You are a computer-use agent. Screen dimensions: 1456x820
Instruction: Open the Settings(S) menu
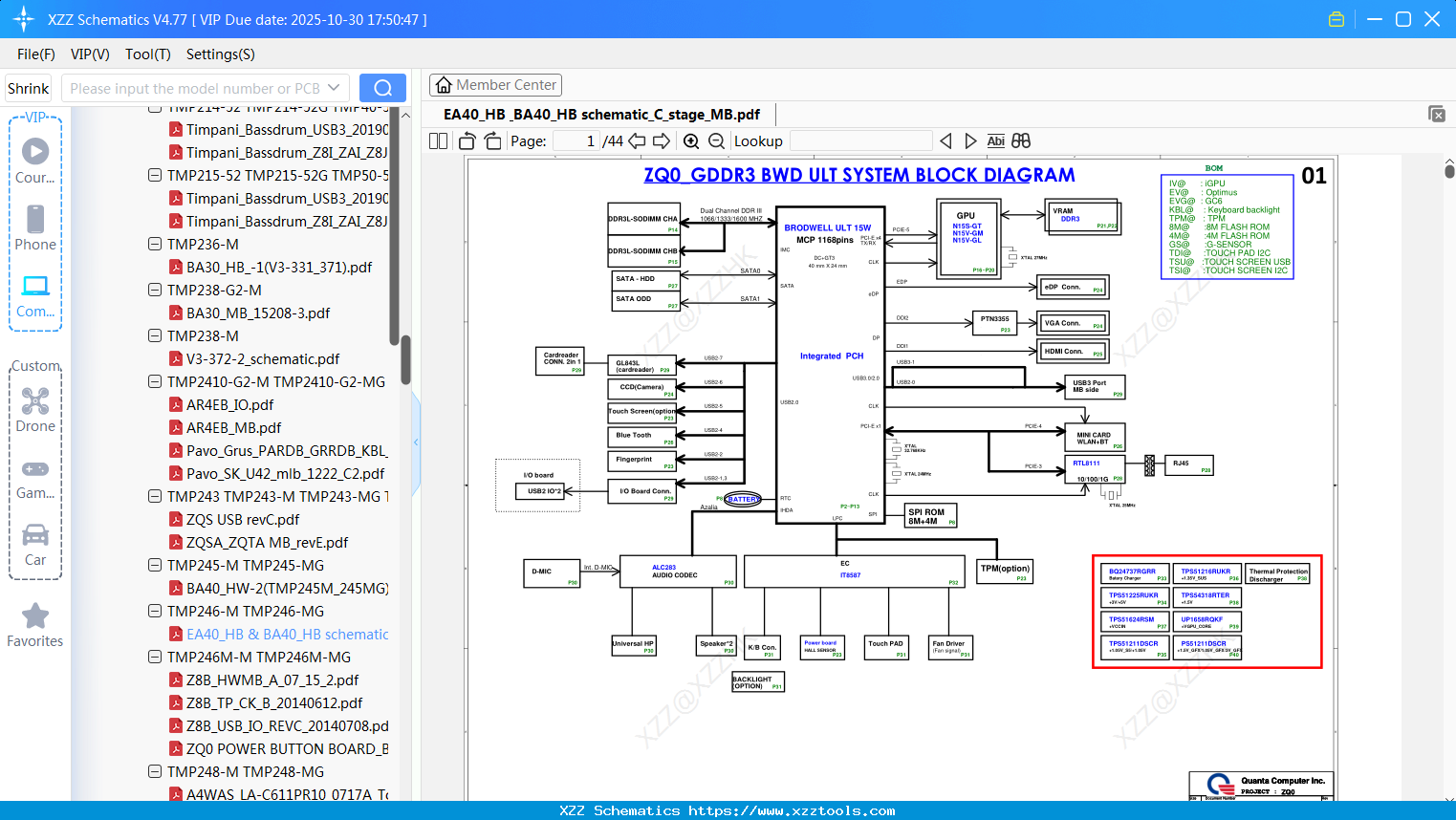[x=221, y=54]
